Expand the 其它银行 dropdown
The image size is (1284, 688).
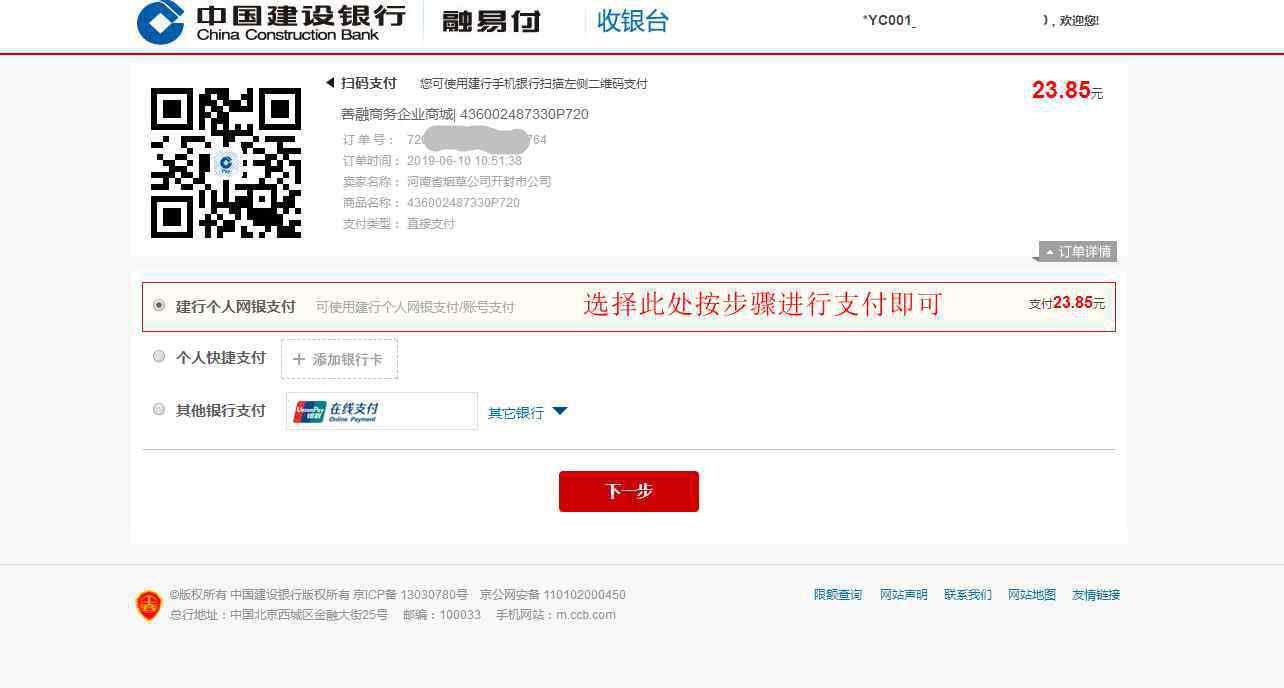click(x=527, y=412)
